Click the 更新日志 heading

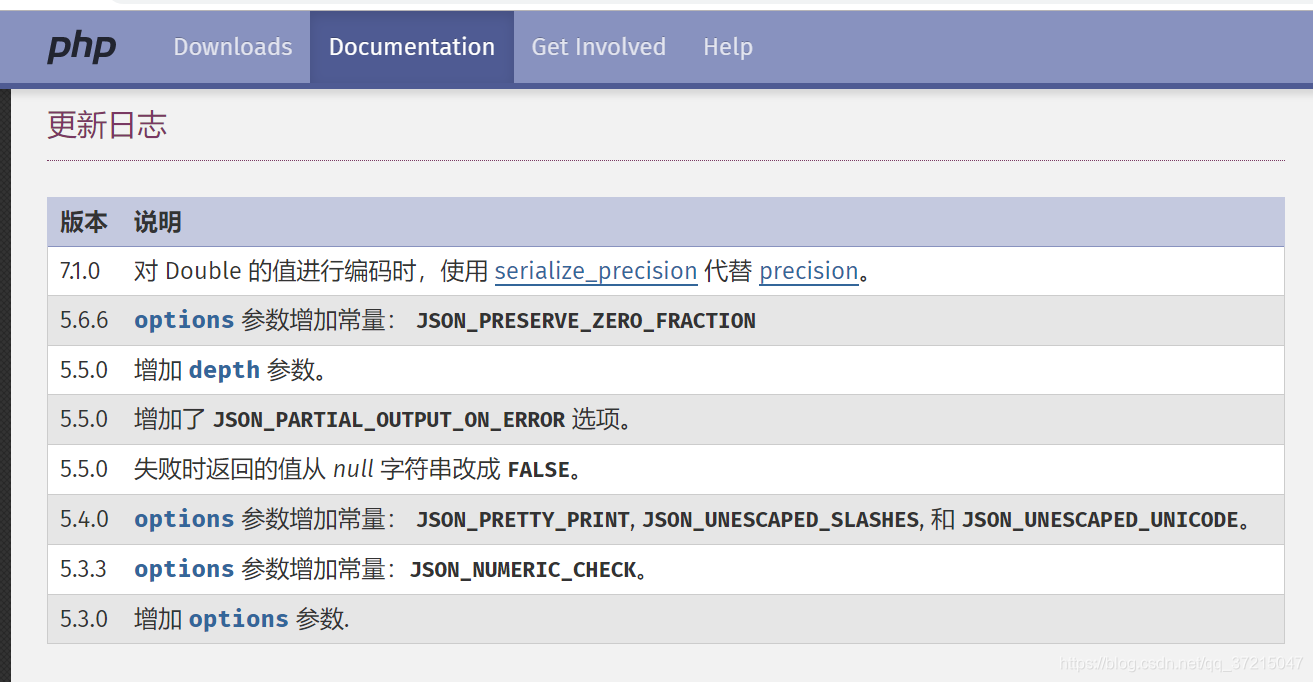(x=107, y=125)
